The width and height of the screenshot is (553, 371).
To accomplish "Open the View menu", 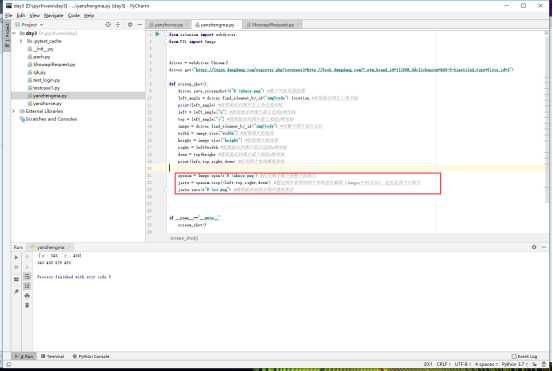I will pyautogui.click(x=34, y=16).
